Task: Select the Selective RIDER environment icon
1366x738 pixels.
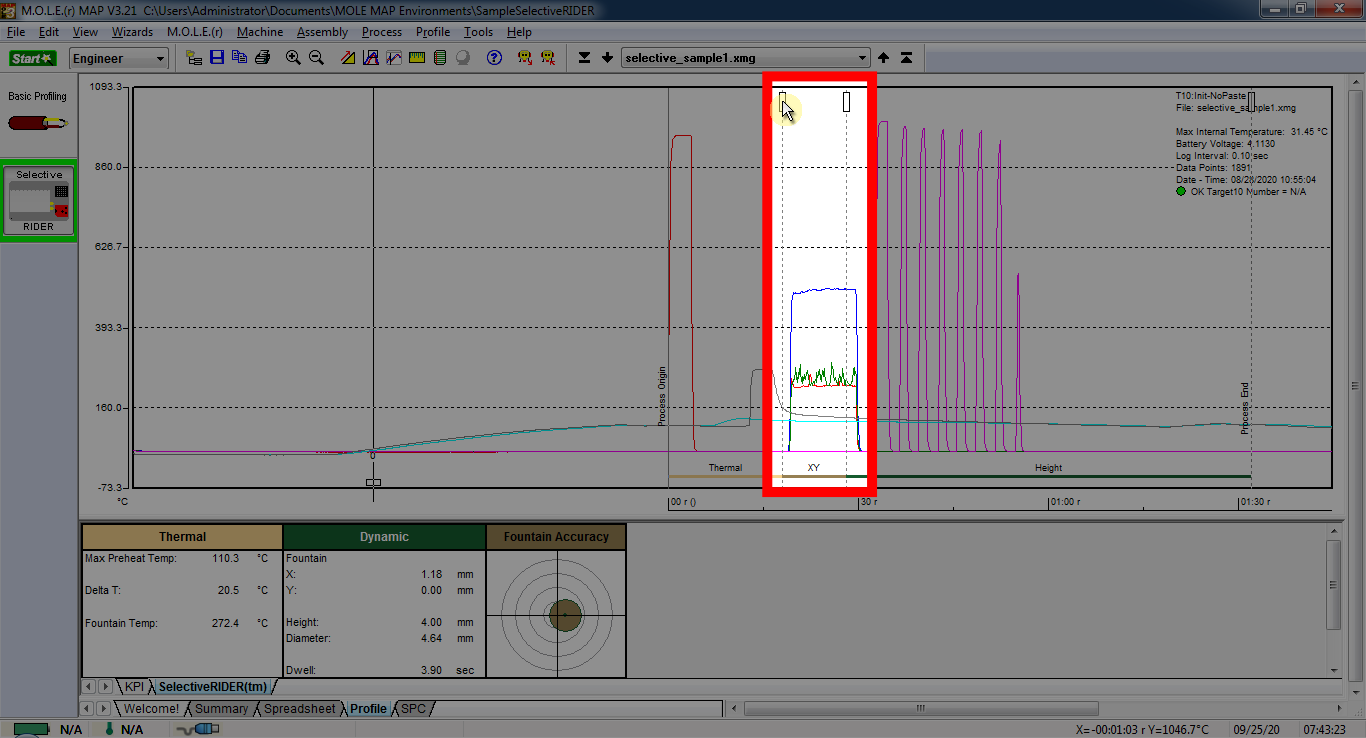Action: click(39, 201)
